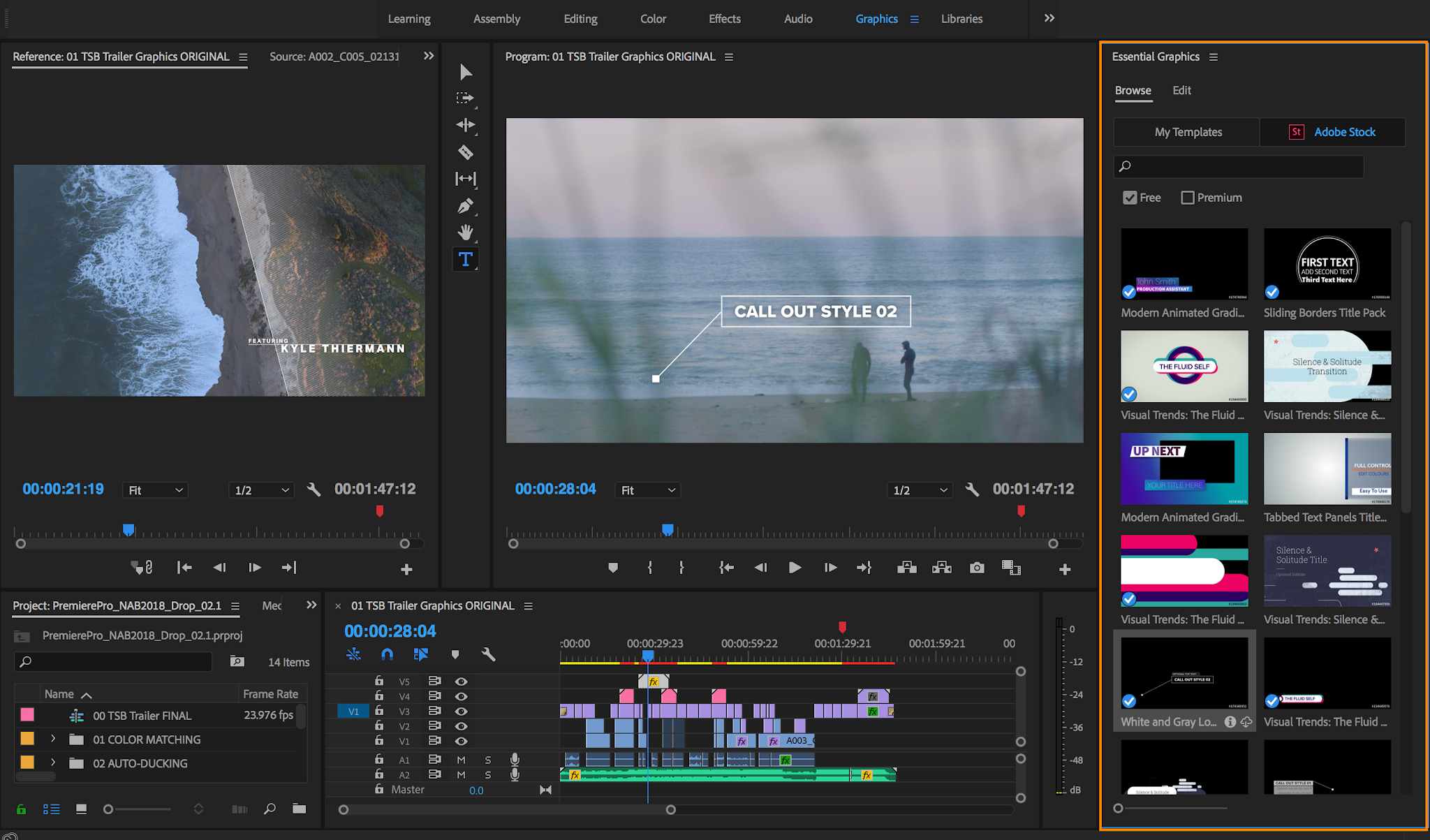
Task: Click the Snap toggle icon in timeline
Action: pos(388,653)
